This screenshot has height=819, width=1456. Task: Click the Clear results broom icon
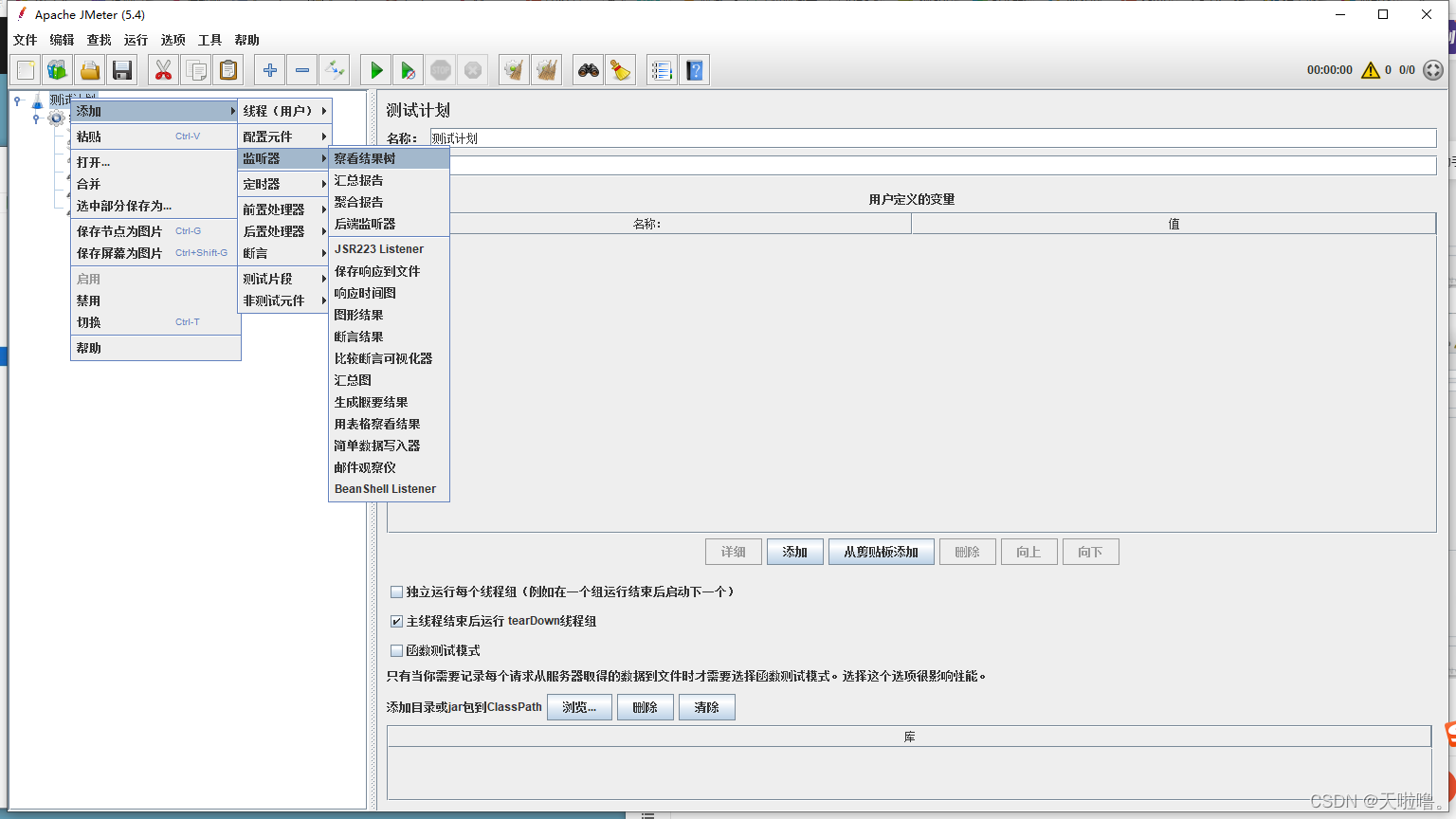pos(515,70)
